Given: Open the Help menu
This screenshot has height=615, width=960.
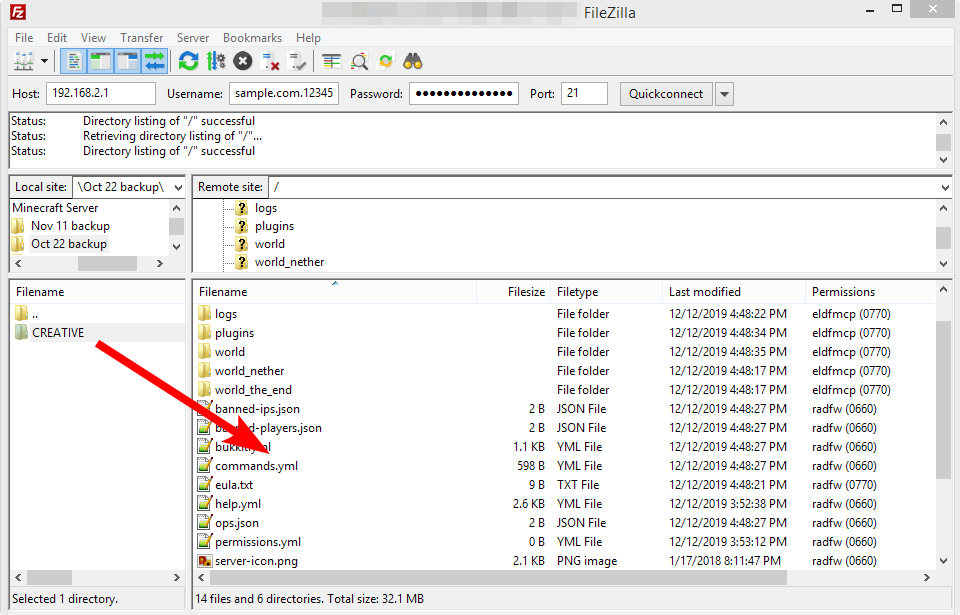Looking at the screenshot, I should tap(308, 37).
